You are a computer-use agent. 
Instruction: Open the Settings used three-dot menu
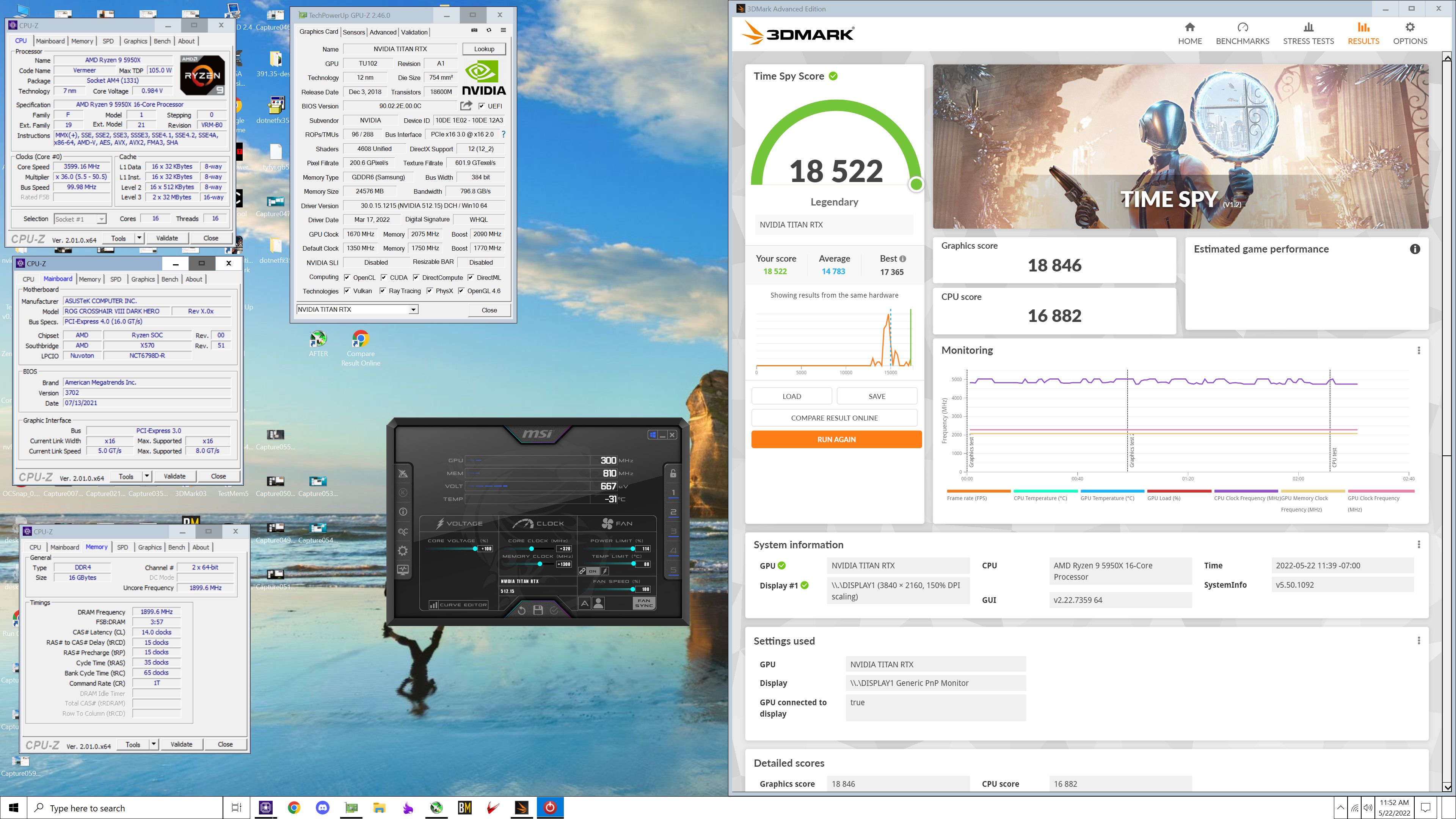click(1419, 640)
